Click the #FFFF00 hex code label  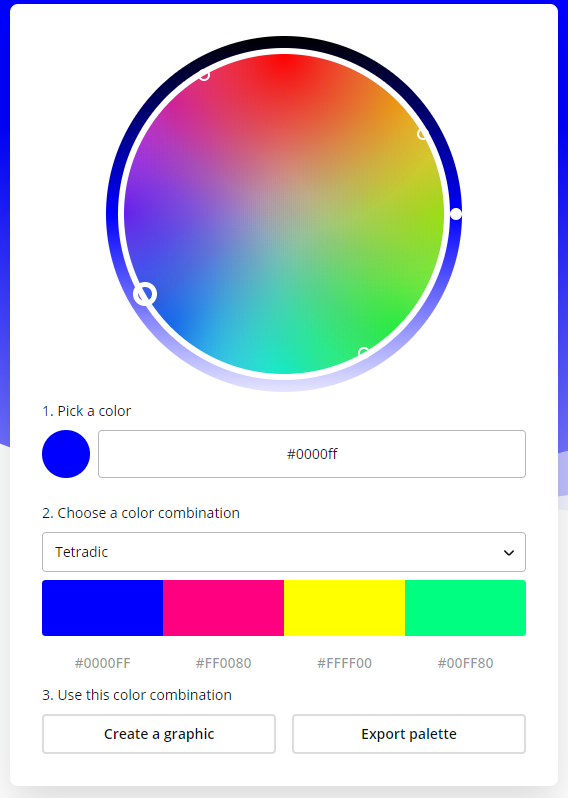point(345,663)
